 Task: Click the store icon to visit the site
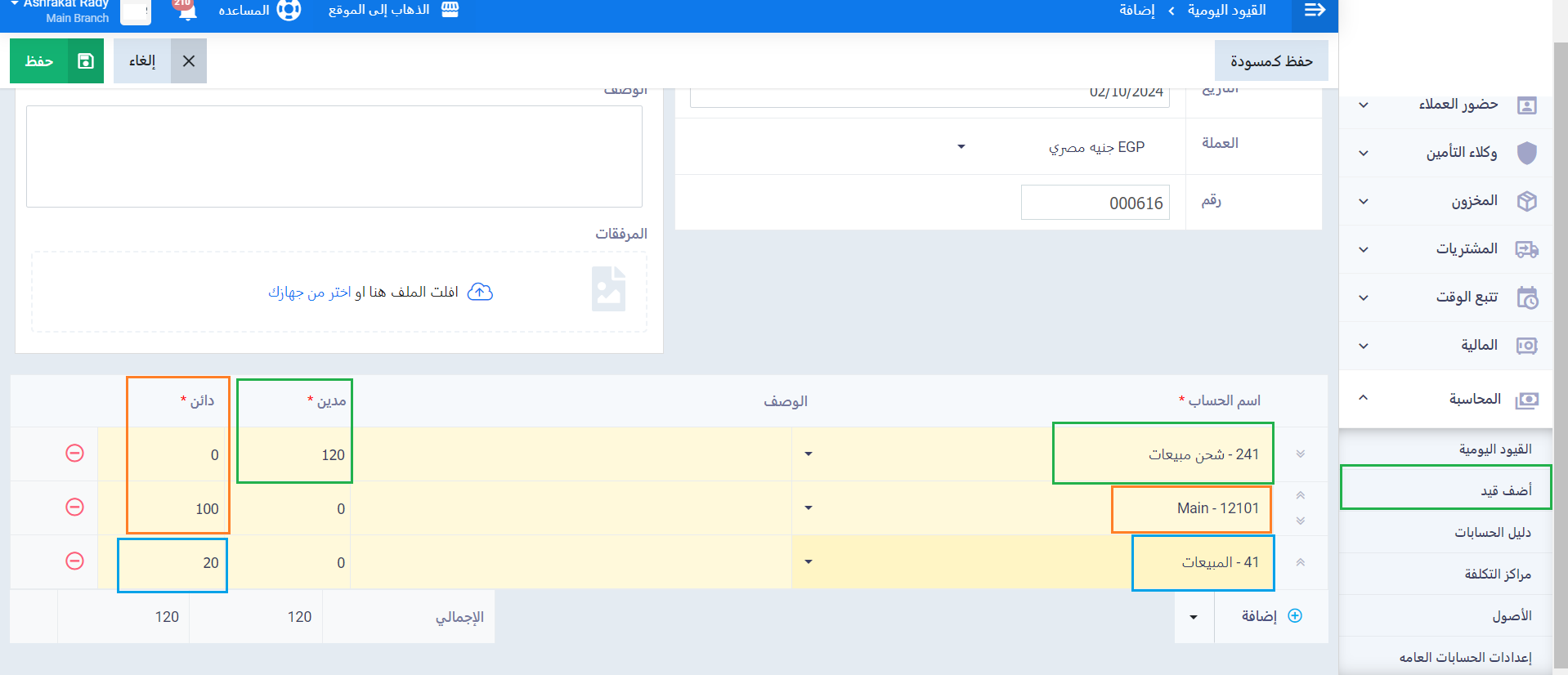click(x=450, y=10)
